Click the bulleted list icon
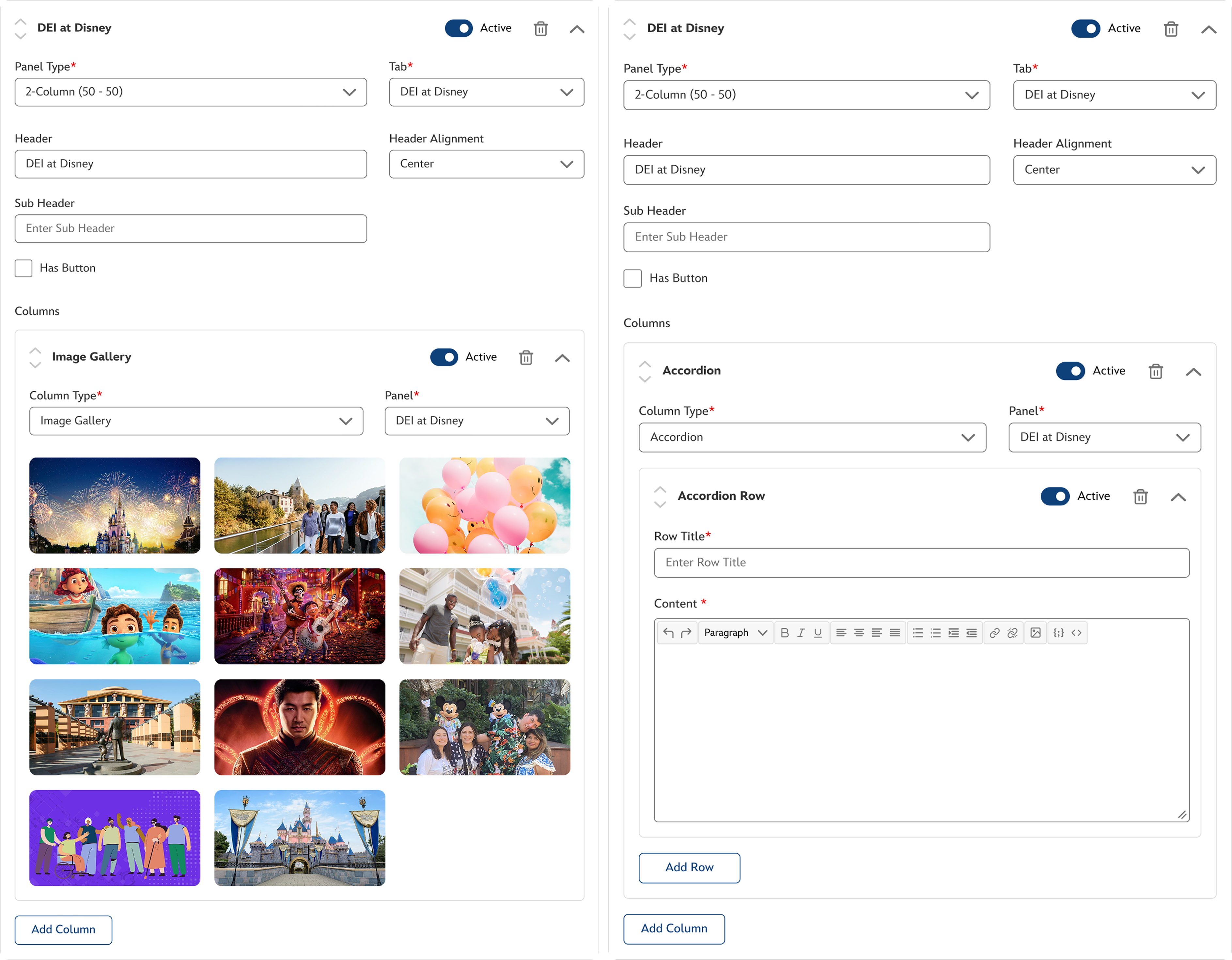Image resolution: width=1232 pixels, height=960 pixels. [918, 633]
